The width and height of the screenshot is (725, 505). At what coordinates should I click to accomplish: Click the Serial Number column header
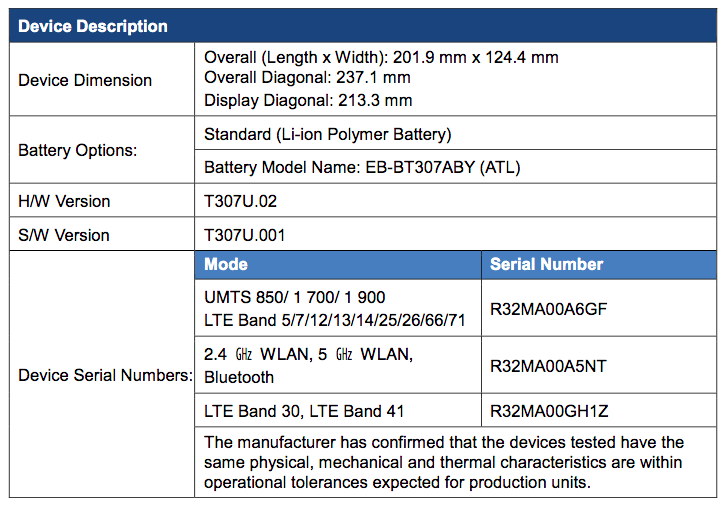click(546, 265)
